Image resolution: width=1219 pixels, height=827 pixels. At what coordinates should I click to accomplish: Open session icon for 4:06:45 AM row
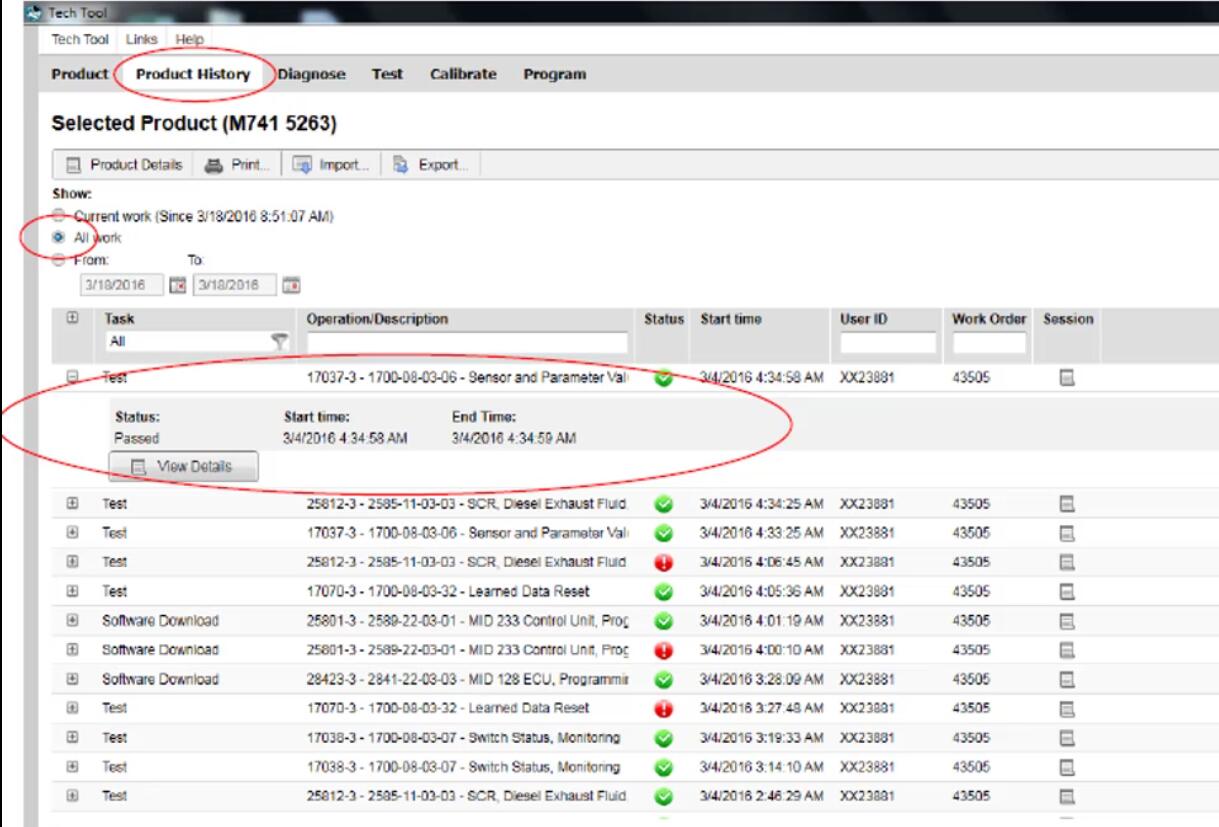point(1068,561)
